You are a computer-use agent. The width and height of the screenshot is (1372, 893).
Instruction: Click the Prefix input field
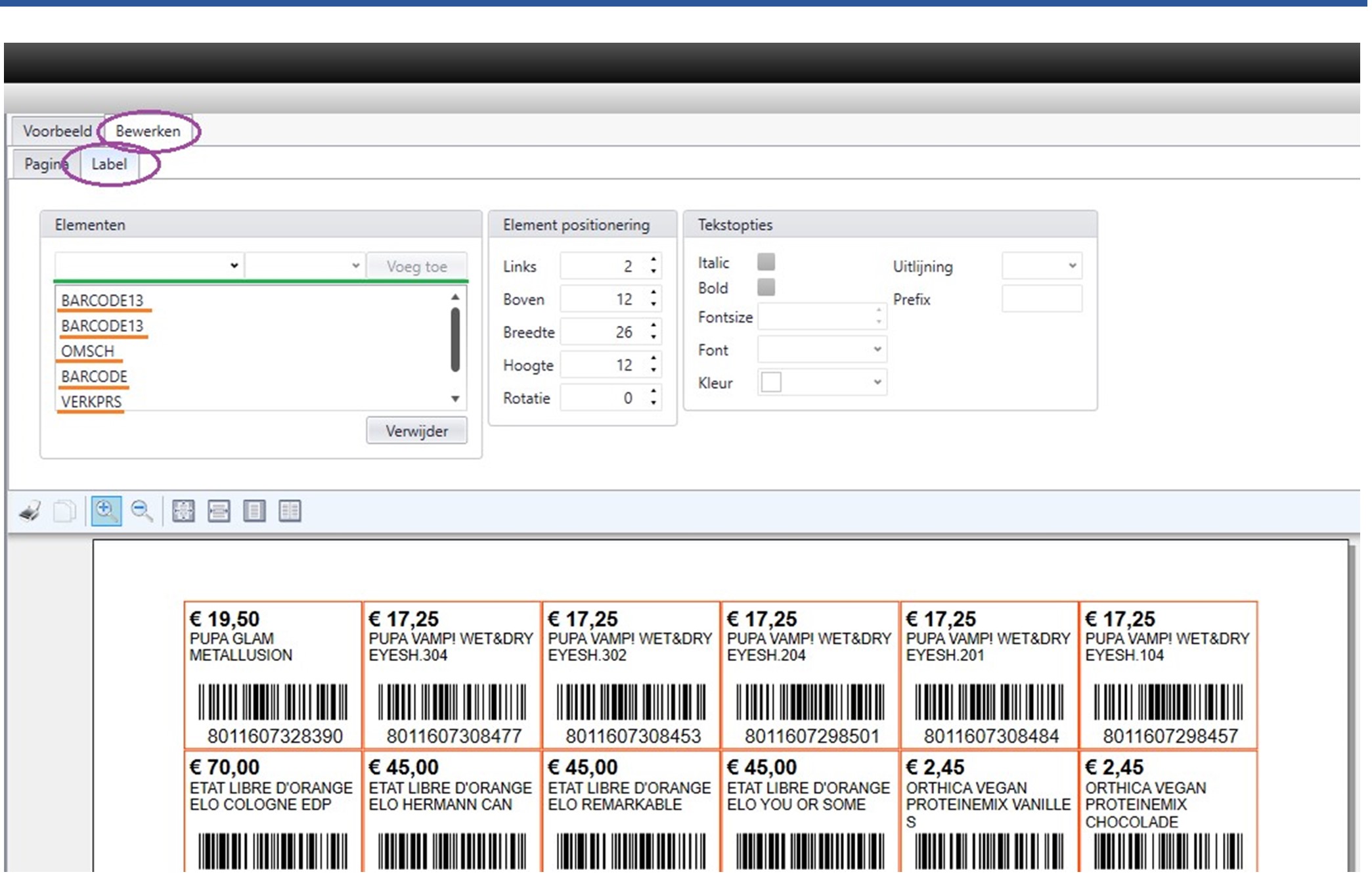pyautogui.click(x=1042, y=299)
